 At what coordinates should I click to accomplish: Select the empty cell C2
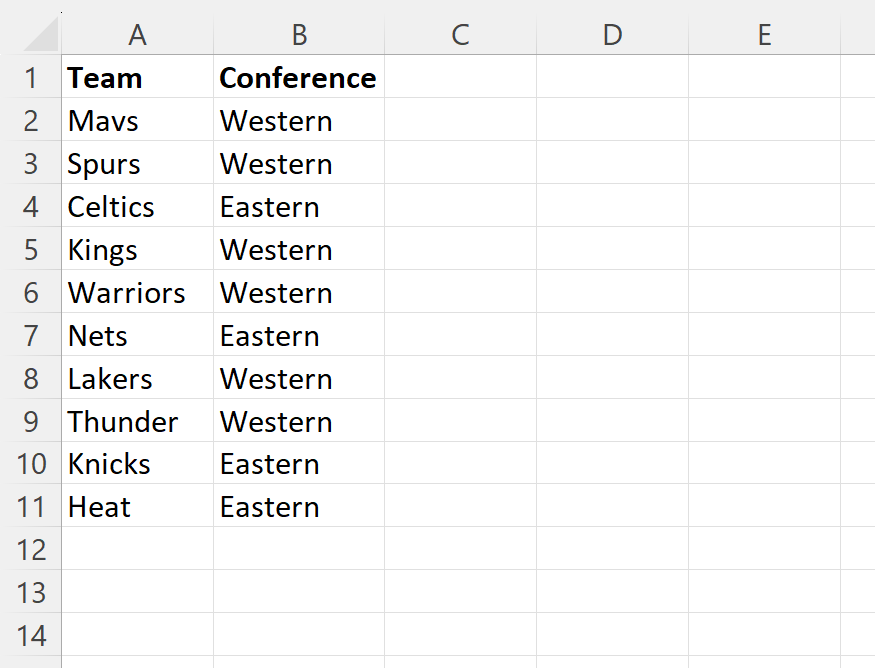click(x=460, y=120)
